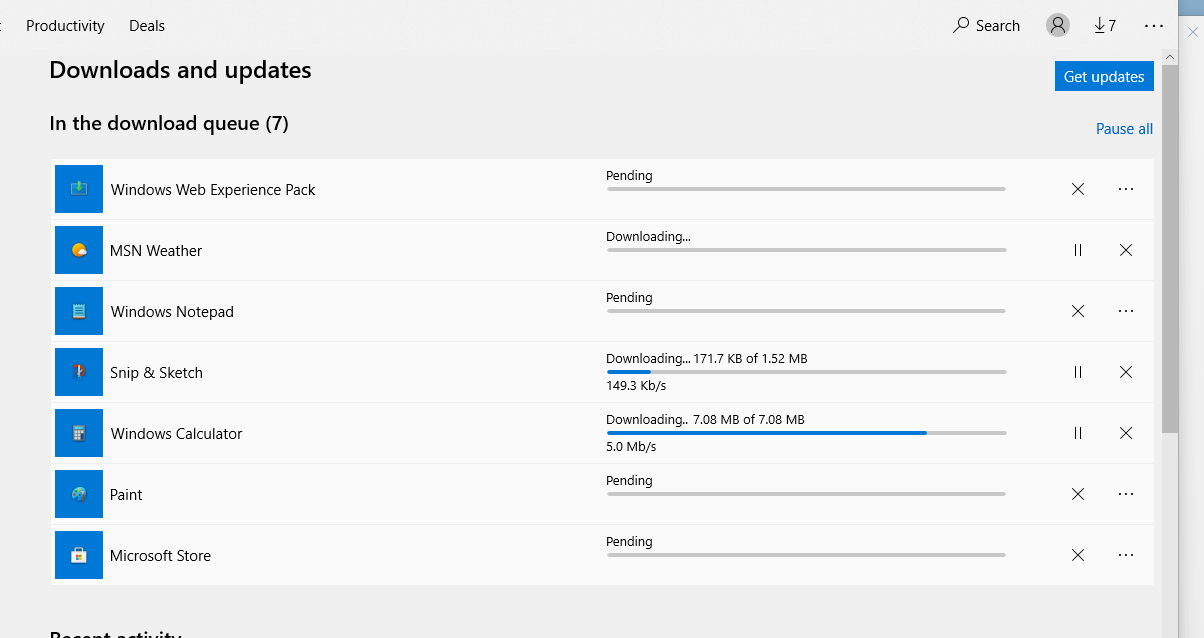The image size is (1204, 638).
Task: Switch to the Deals tab
Action: [147, 26]
